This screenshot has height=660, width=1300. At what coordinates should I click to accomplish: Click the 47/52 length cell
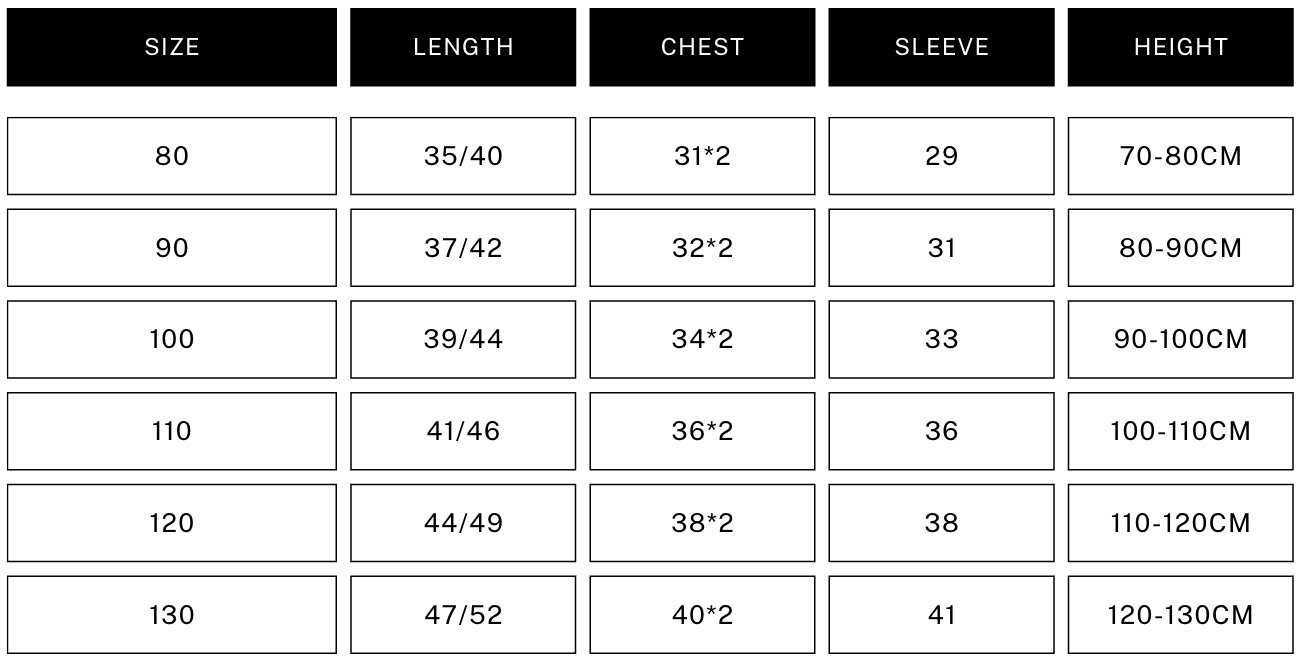point(463,615)
